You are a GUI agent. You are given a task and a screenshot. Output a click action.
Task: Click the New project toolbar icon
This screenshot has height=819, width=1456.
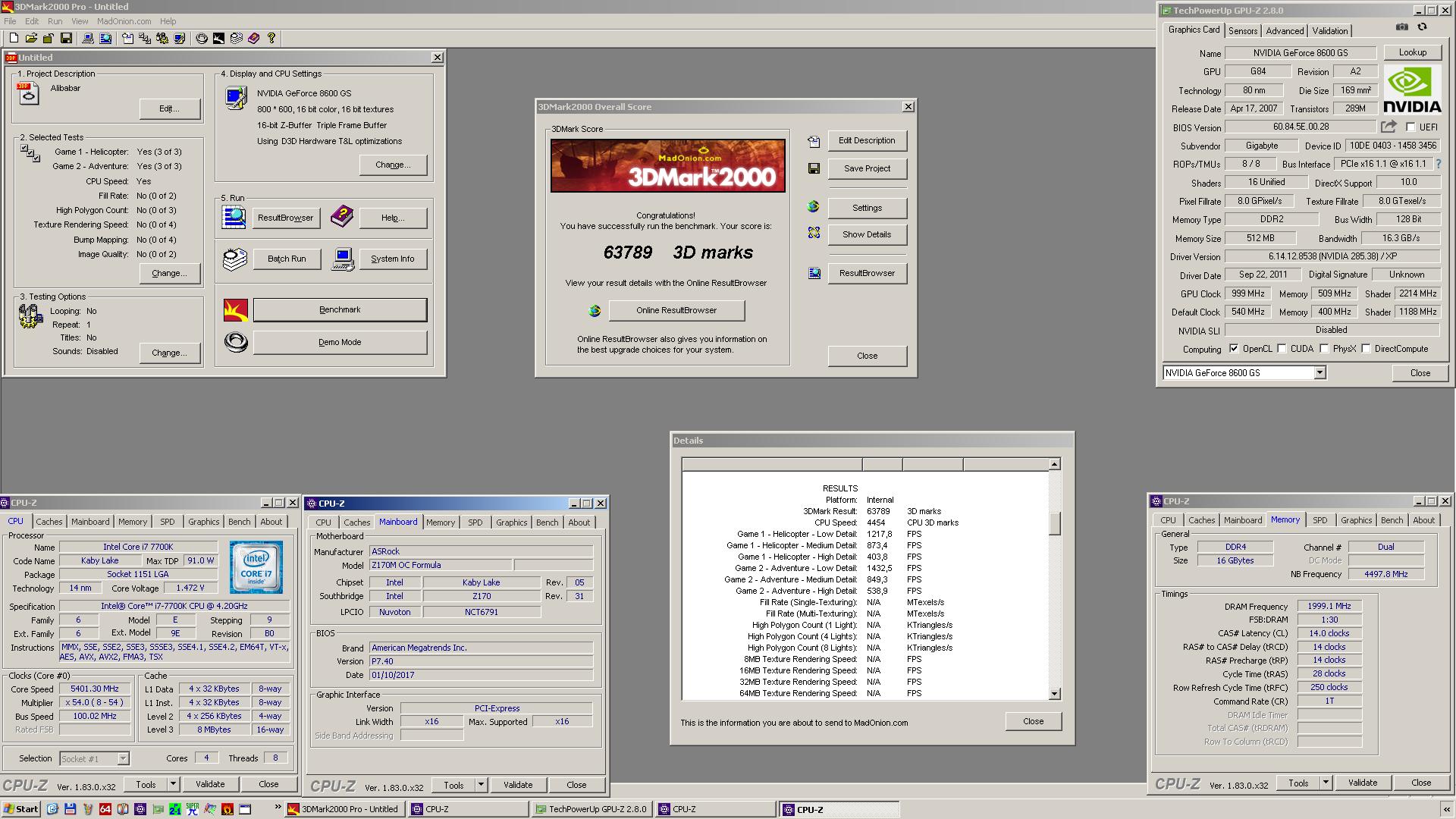14,38
